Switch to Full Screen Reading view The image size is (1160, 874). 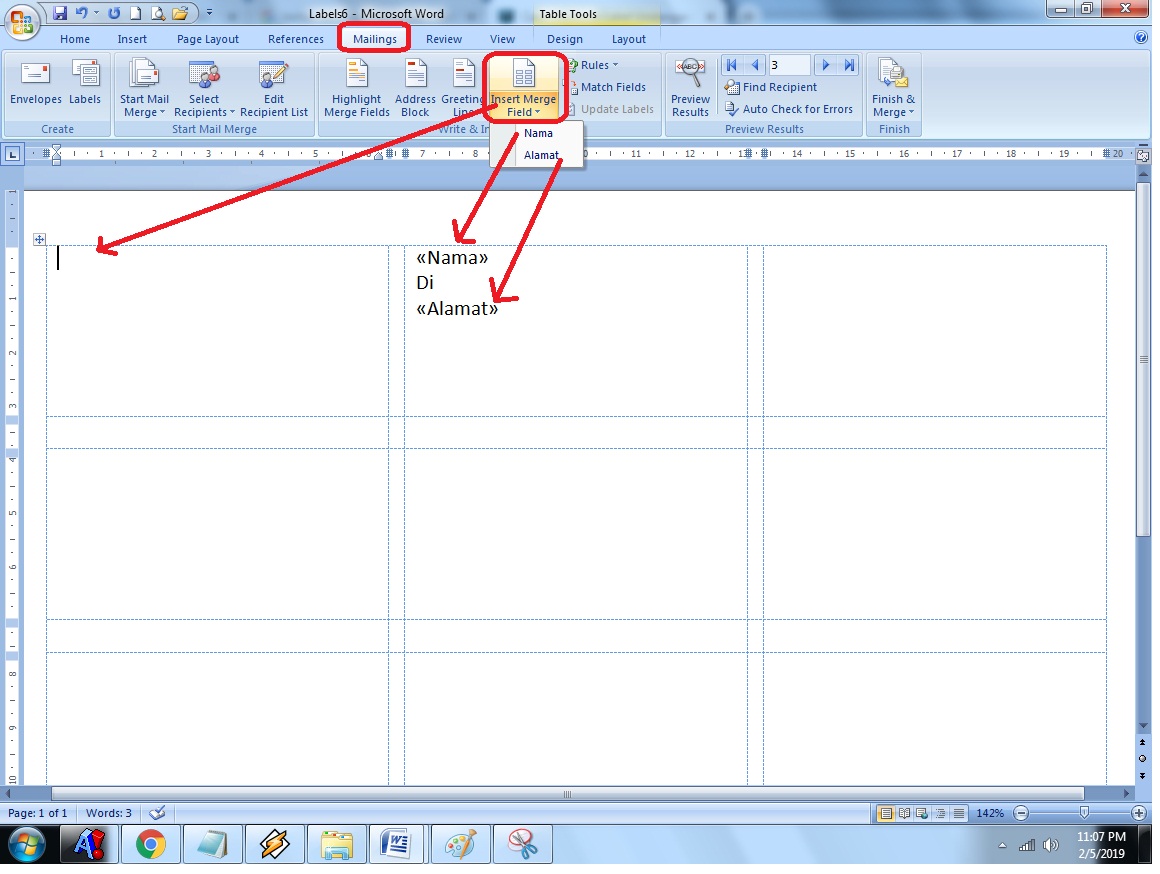point(904,813)
